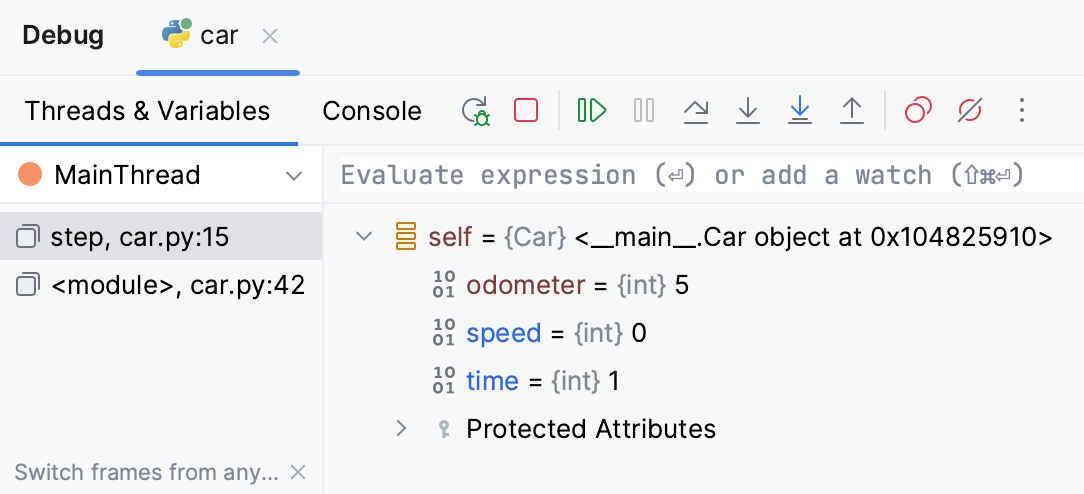Dismiss the Switch frames hint
The height and width of the screenshot is (494, 1084).
click(298, 472)
